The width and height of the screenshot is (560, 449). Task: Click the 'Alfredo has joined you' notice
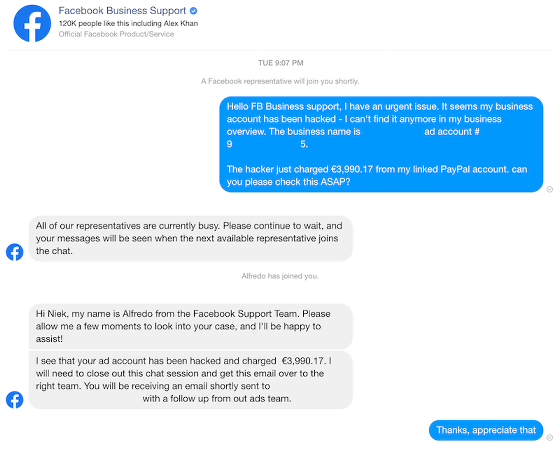[280, 276]
